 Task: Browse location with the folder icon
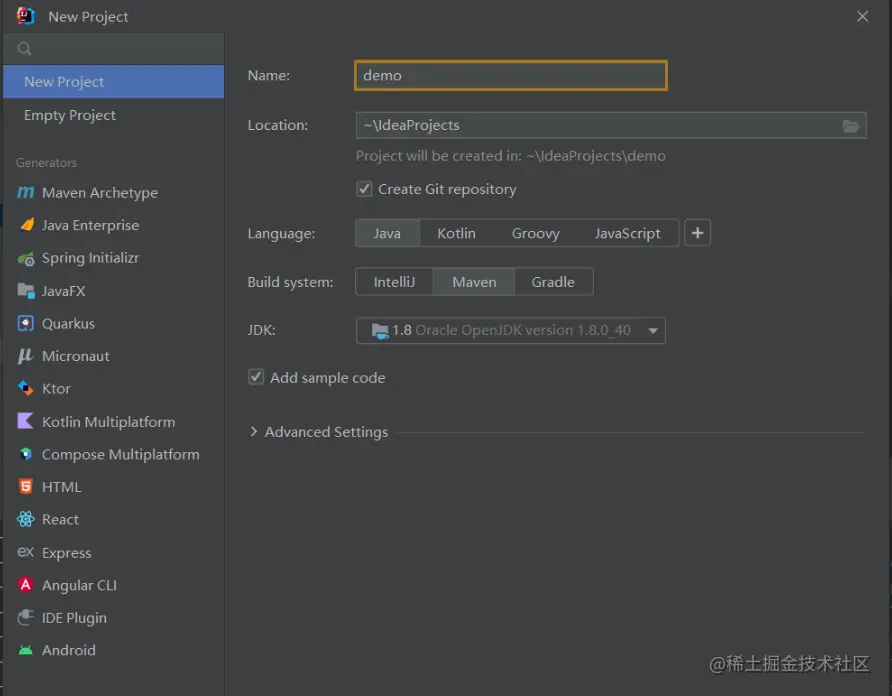[850, 126]
